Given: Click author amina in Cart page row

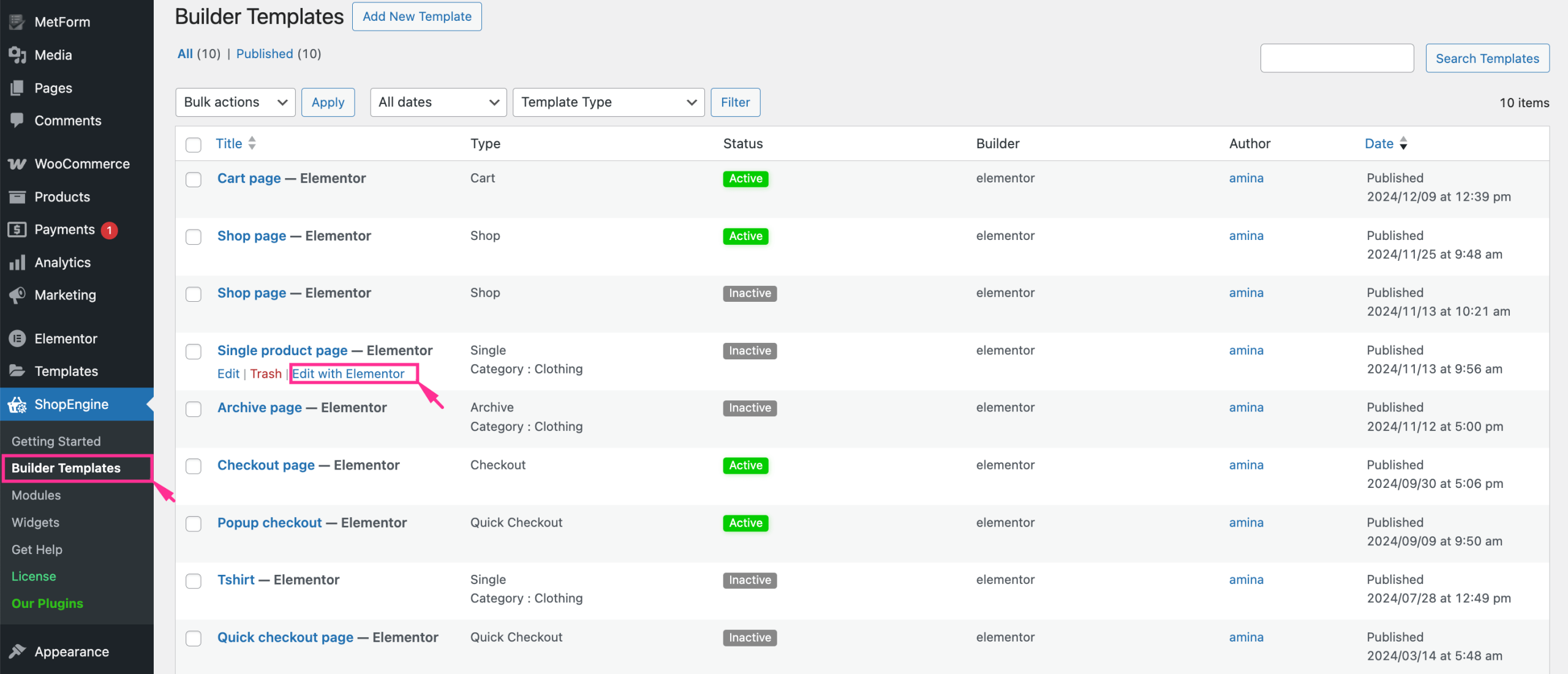Looking at the screenshot, I should (x=1246, y=178).
